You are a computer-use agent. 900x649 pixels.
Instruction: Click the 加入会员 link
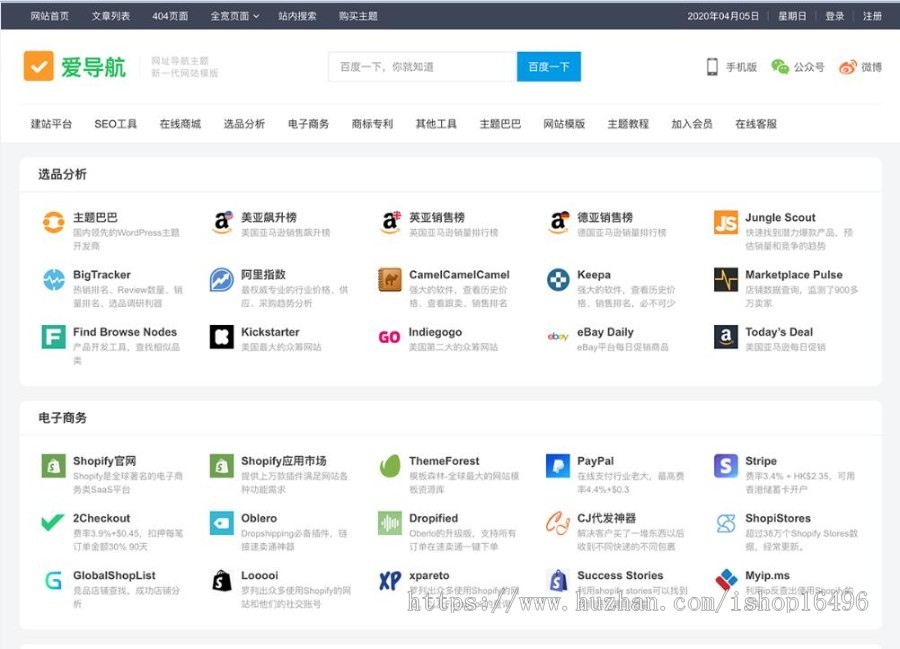(692, 123)
